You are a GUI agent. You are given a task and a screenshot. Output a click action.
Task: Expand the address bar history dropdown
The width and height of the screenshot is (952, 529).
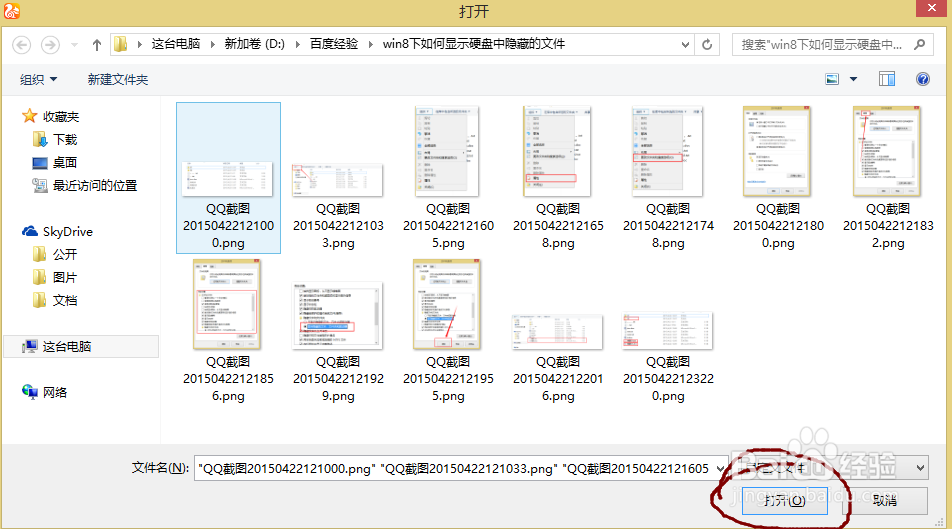pyautogui.click(x=685, y=44)
